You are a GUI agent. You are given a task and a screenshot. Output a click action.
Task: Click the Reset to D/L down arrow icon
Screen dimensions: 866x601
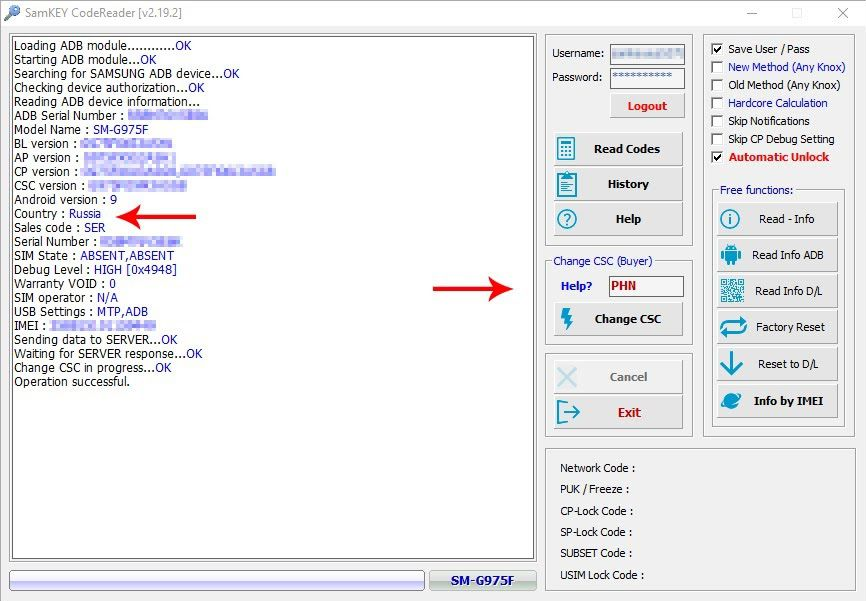[731, 364]
